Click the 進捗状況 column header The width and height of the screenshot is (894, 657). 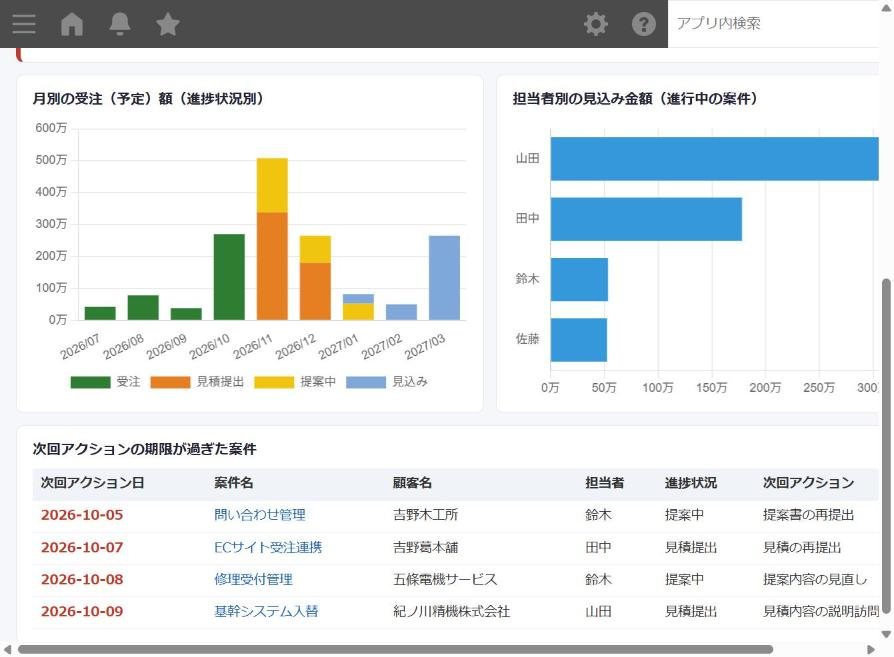(x=690, y=483)
